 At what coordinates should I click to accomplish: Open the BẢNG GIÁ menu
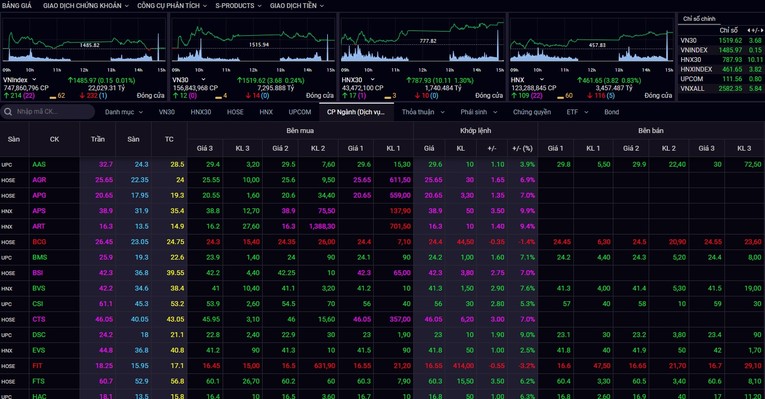pyautogui.click(x=17, y=5)
